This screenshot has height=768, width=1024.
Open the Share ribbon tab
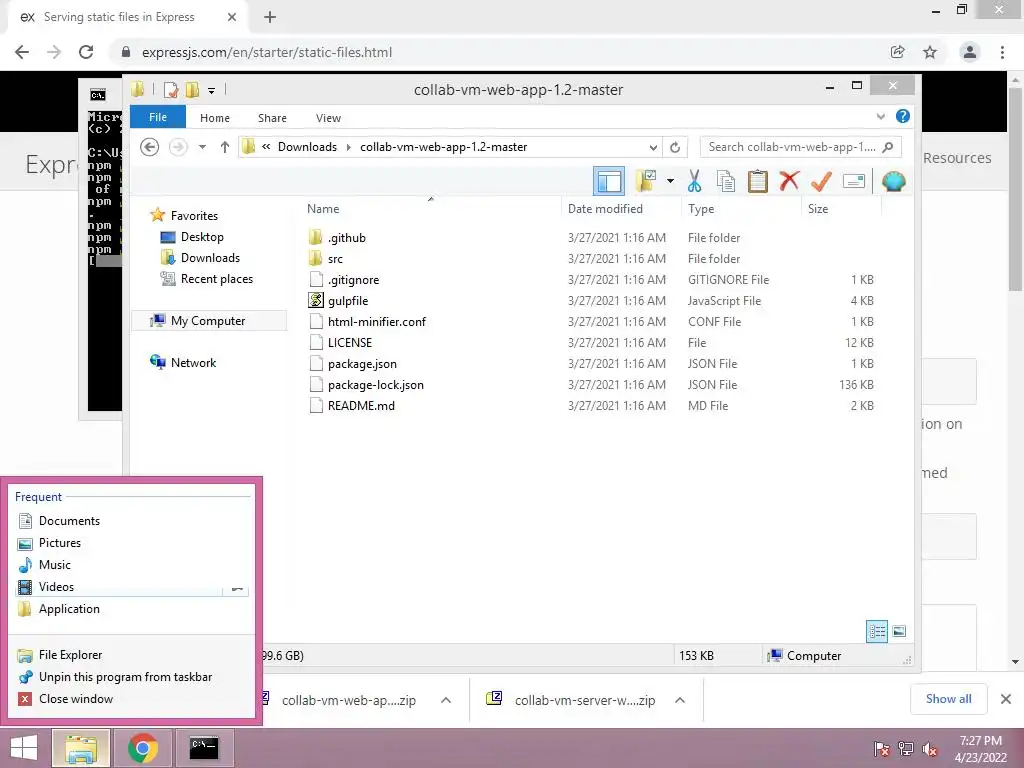pyautogui.click(x=272, y=118)
